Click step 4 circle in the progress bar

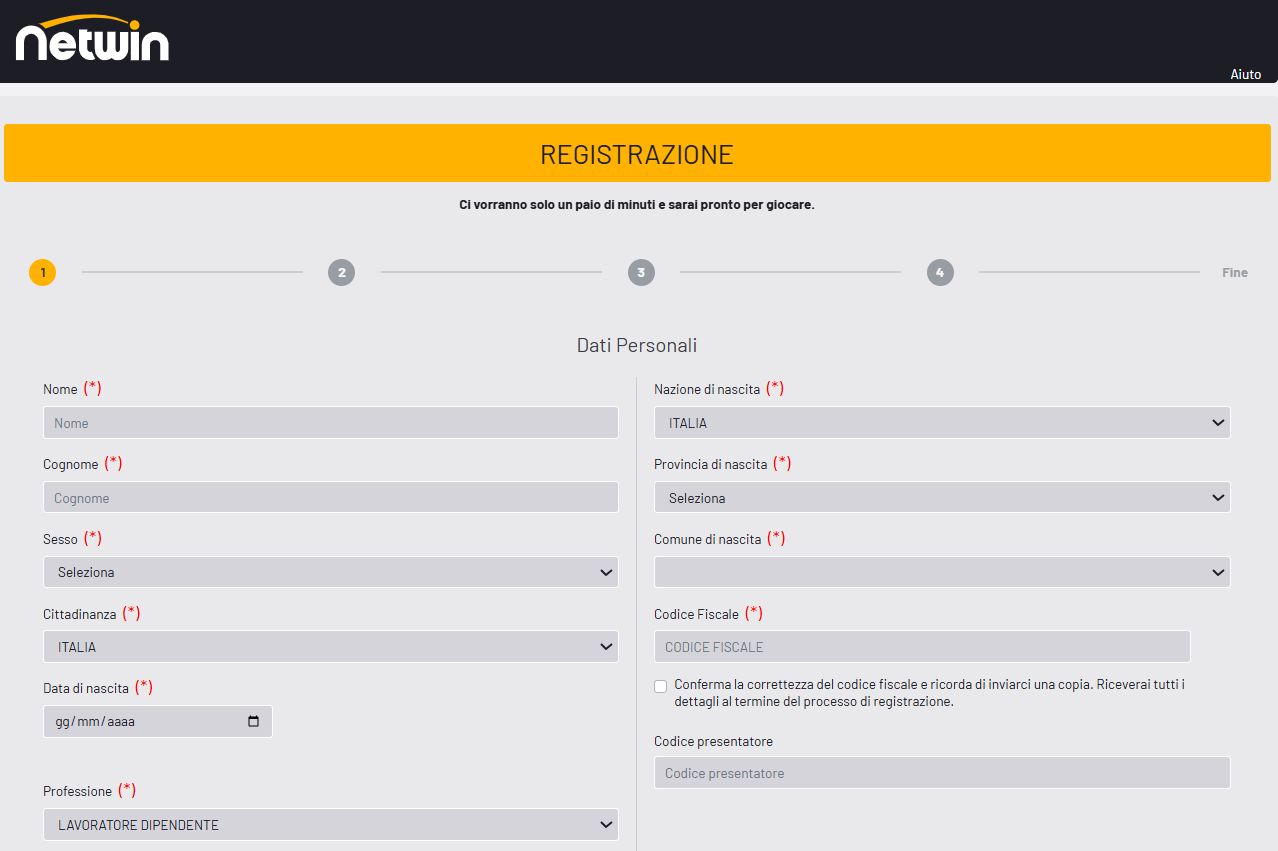[939, 271]
